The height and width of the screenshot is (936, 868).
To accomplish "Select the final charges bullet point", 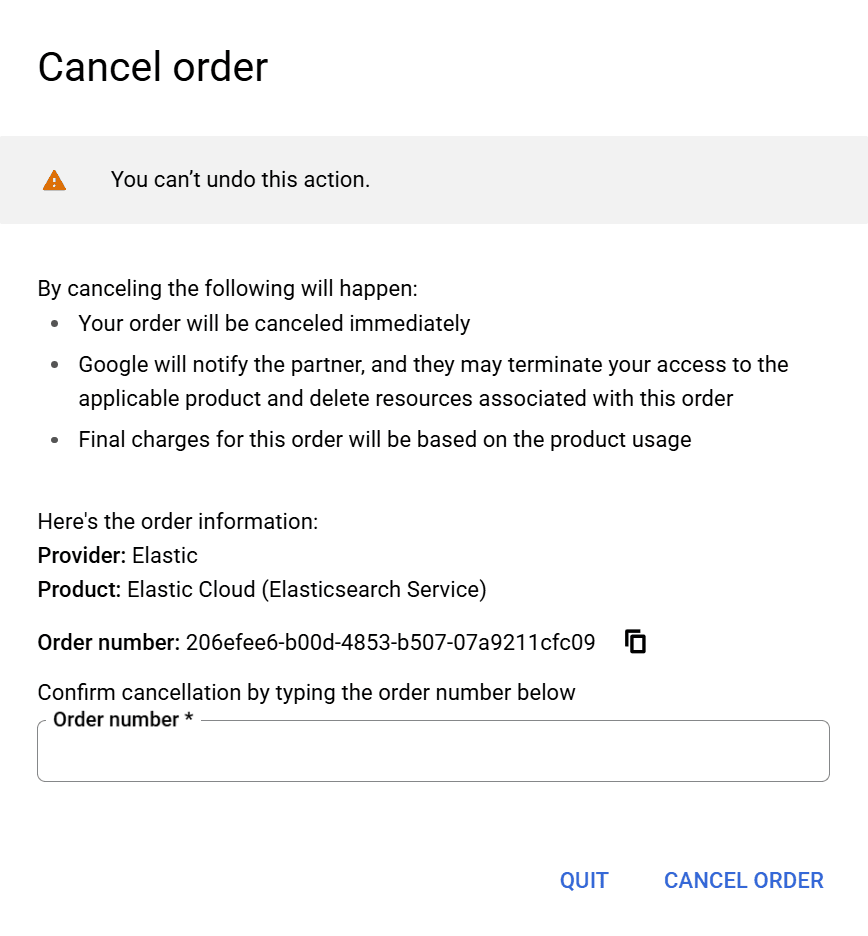I will [x=384, y=439].
